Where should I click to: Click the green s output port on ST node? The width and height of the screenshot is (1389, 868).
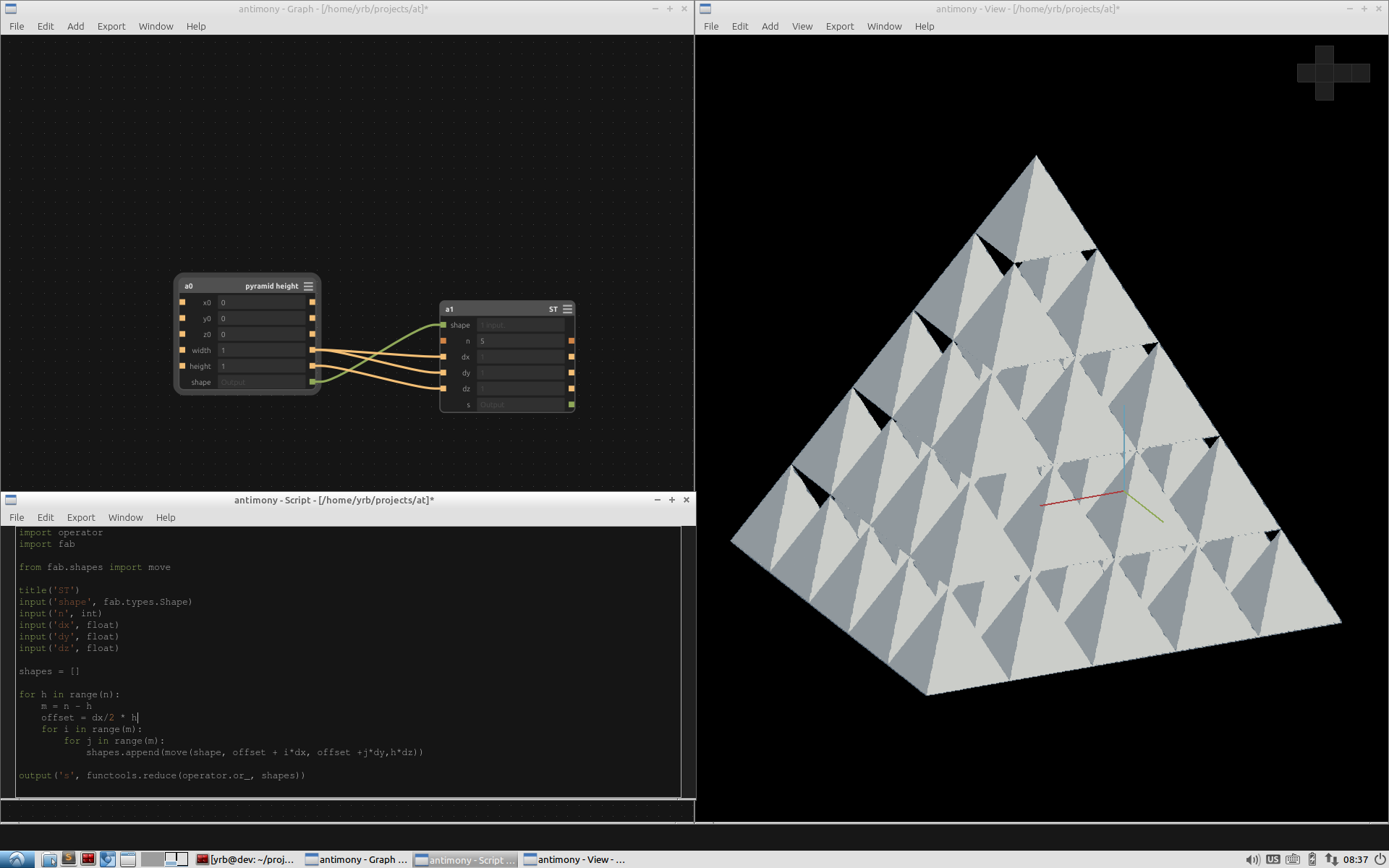tap(572, 405)
